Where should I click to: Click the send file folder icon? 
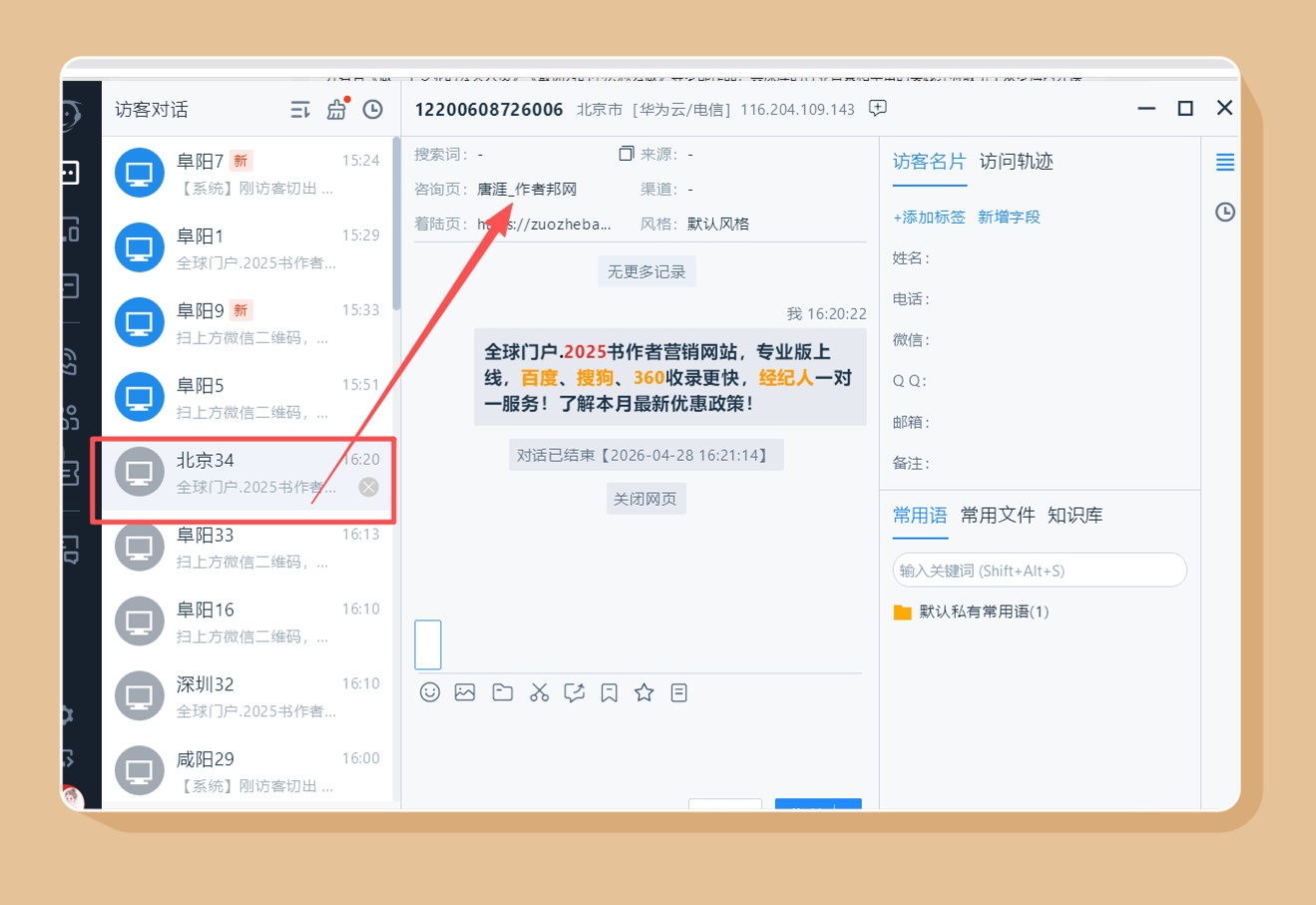point(503,692)
